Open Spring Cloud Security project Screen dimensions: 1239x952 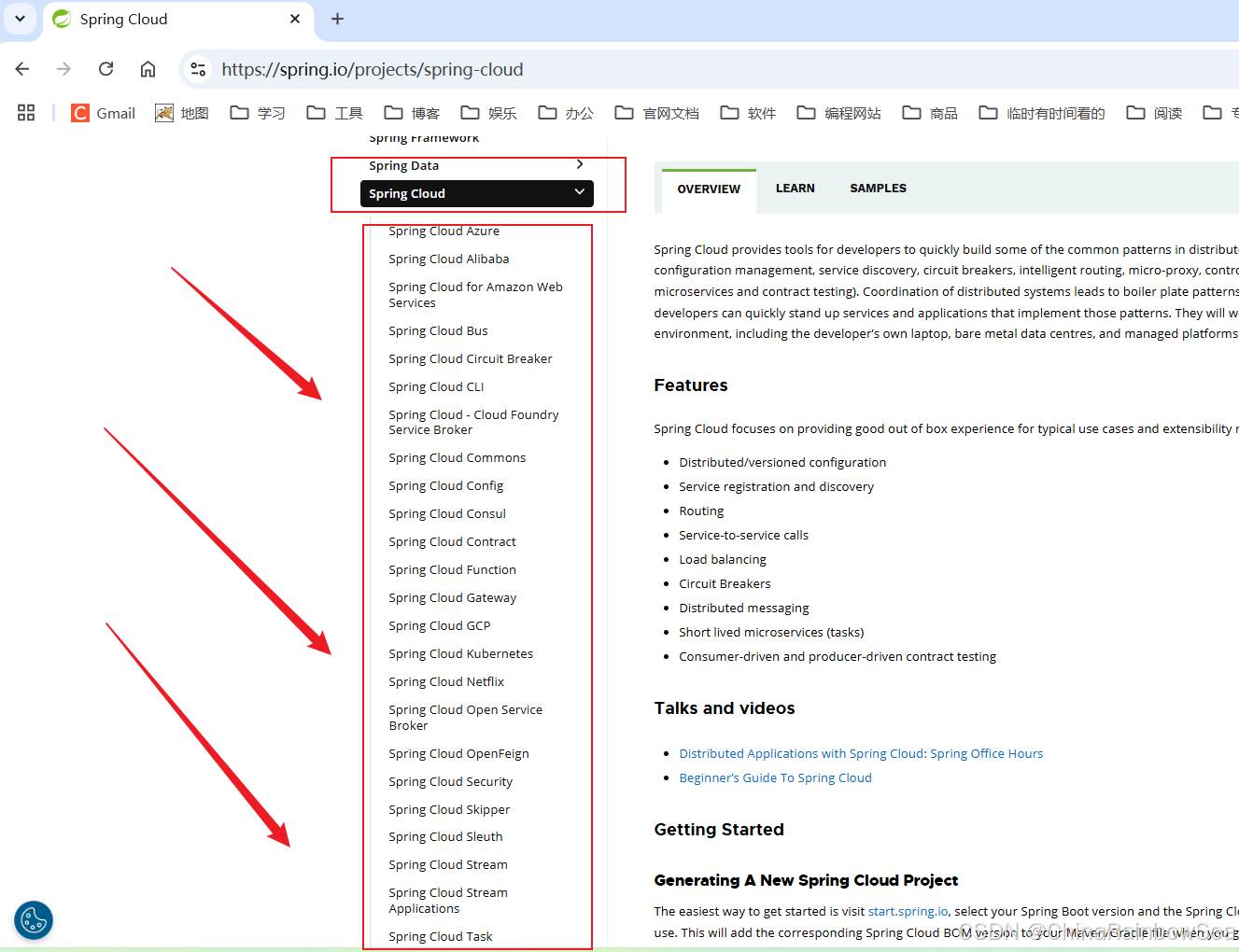point(451,781)
